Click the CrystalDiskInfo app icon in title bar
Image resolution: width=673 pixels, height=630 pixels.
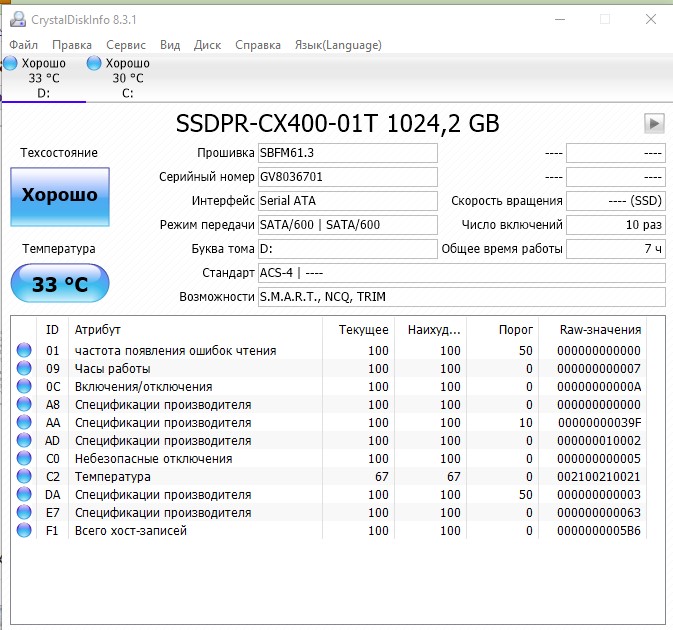pyautogui.click(x=18, y=19)
